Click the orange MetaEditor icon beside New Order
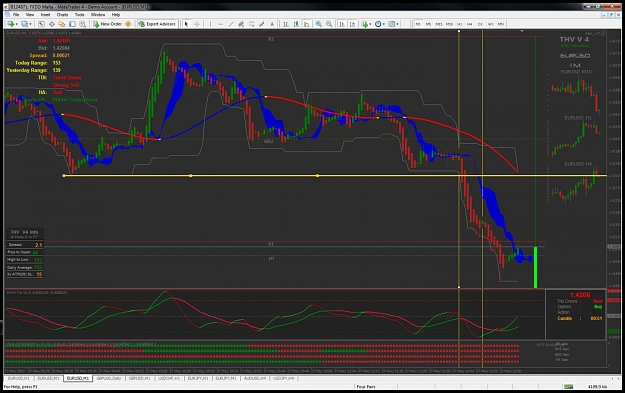This screenshot has width=625, height=393. click(x=128, y=24)
